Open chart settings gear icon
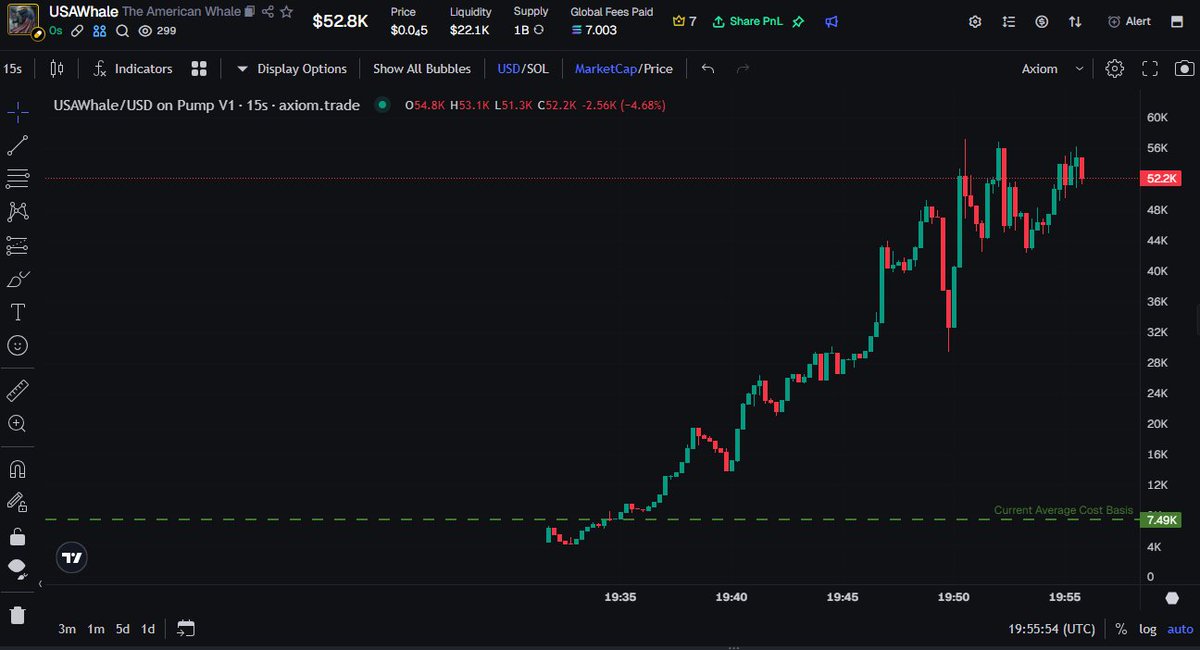 (x=1115, y=68)
